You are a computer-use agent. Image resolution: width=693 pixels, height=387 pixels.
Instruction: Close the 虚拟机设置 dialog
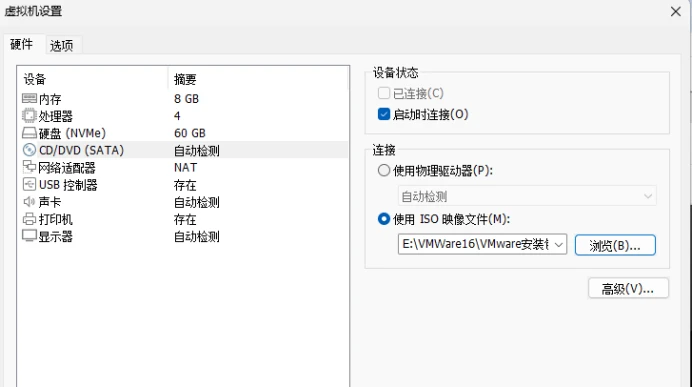tap(676, 11)
